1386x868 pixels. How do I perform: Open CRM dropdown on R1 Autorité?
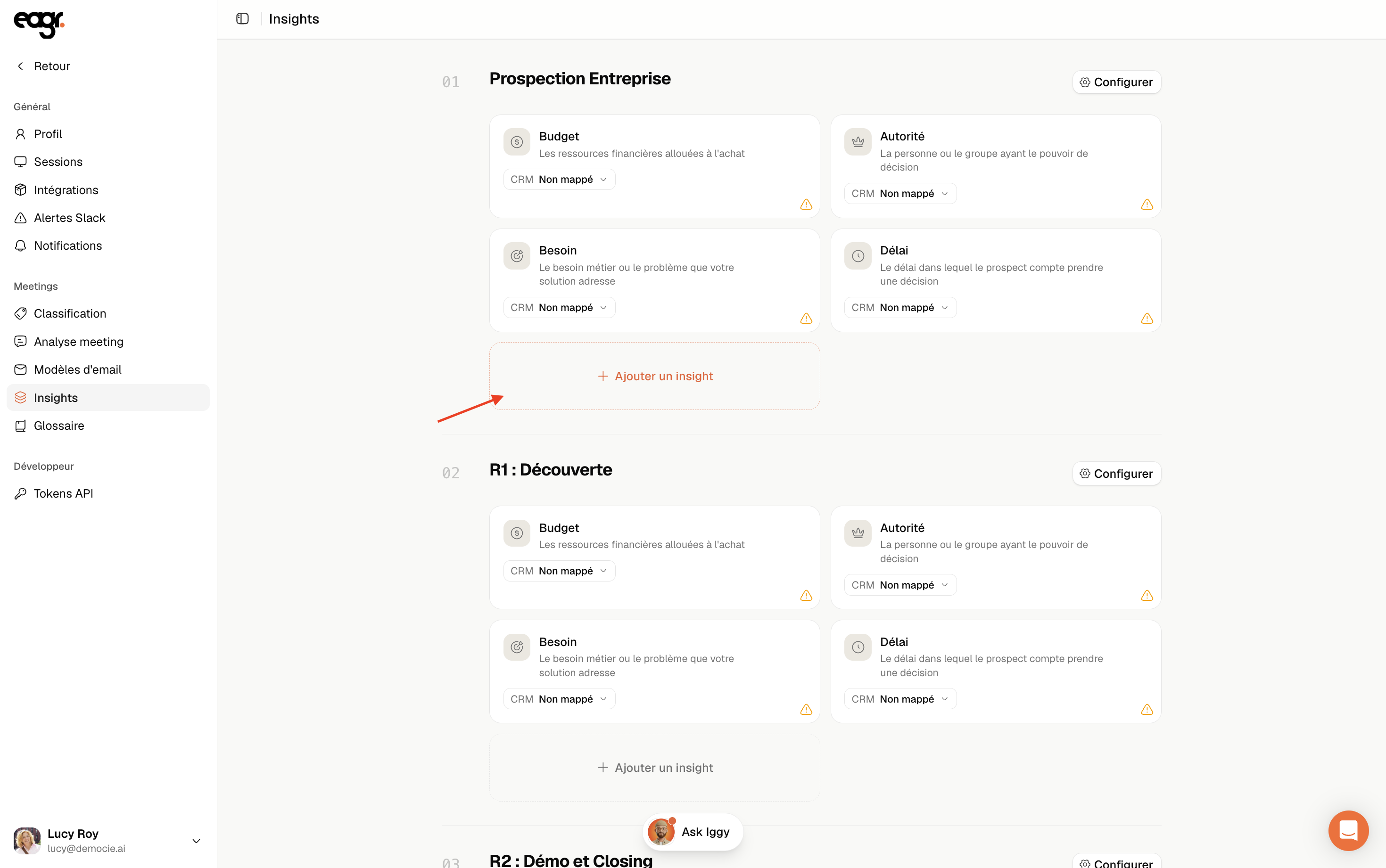point(900,585)
